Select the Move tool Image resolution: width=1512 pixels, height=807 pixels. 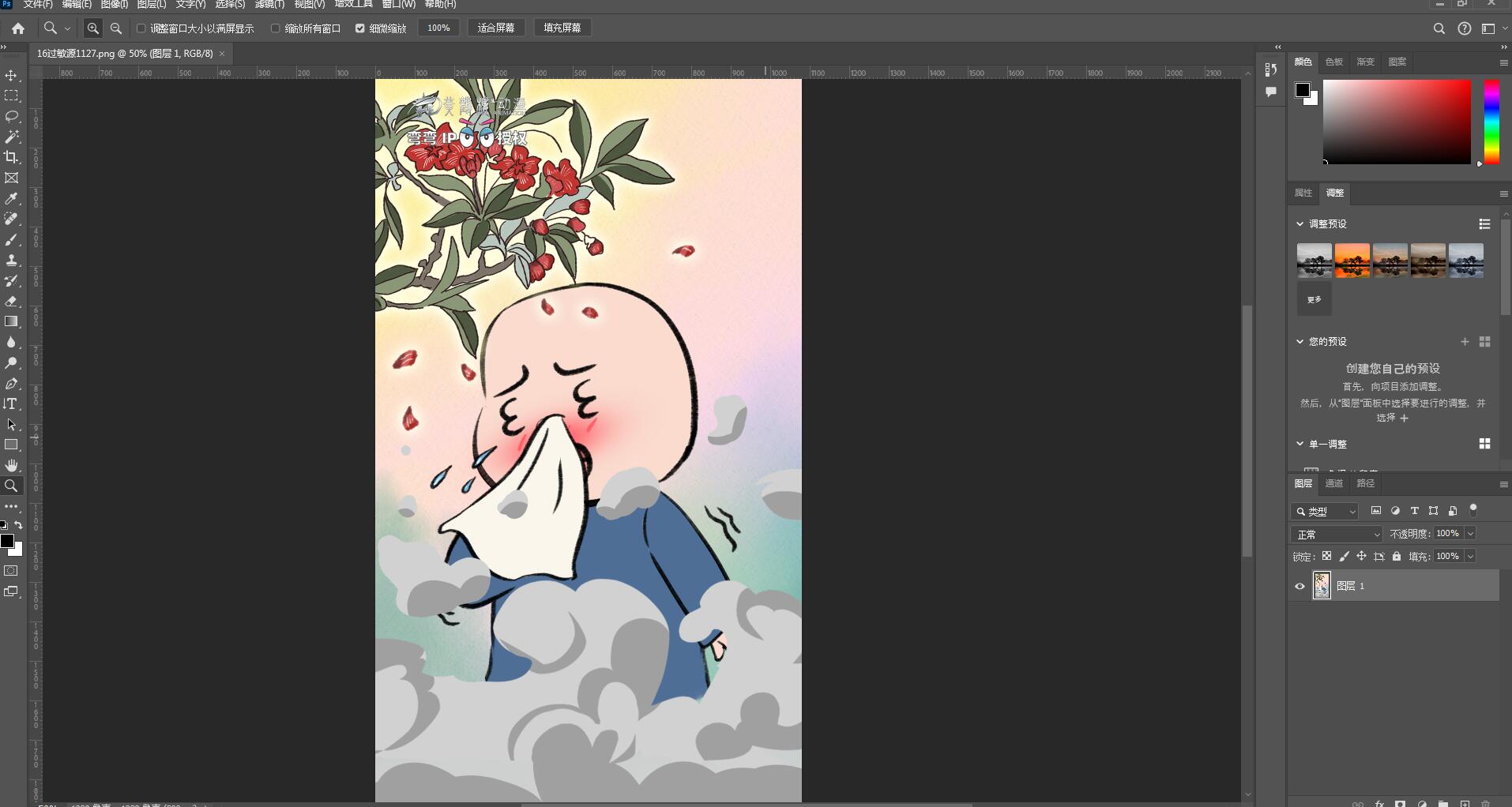11,76
